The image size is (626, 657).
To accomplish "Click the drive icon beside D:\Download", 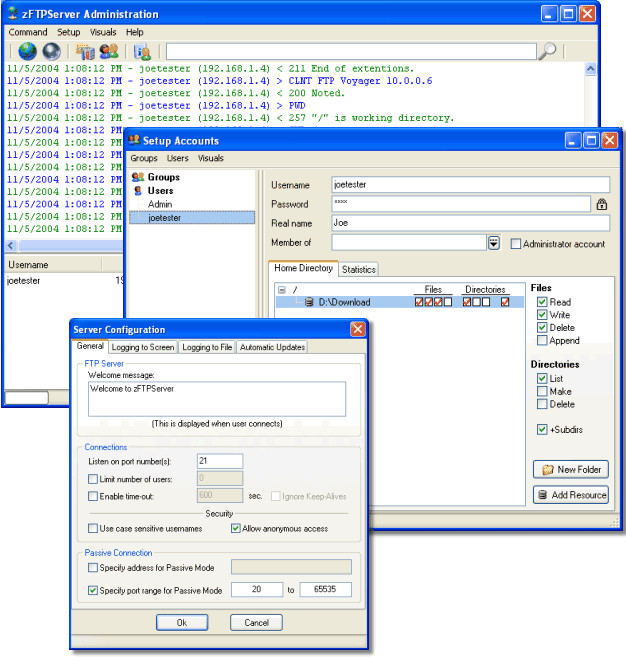I will [x=309, y=302].
